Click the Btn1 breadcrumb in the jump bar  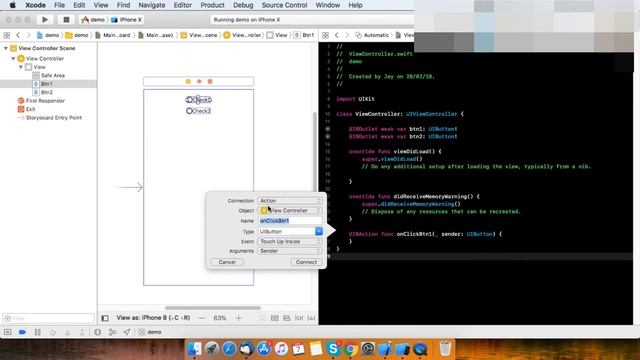coord(304,35)
